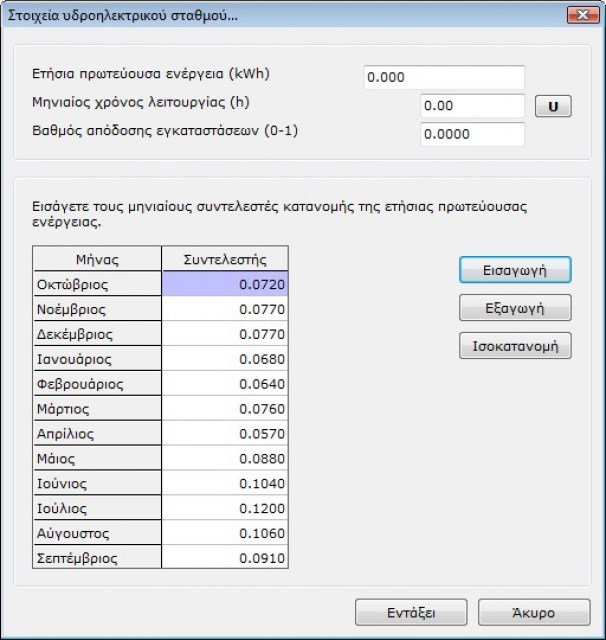The image size is (606, 640).
Task: Click the Ιανουάριος coefficient cell 0.0680
Action: coord(225,359)
